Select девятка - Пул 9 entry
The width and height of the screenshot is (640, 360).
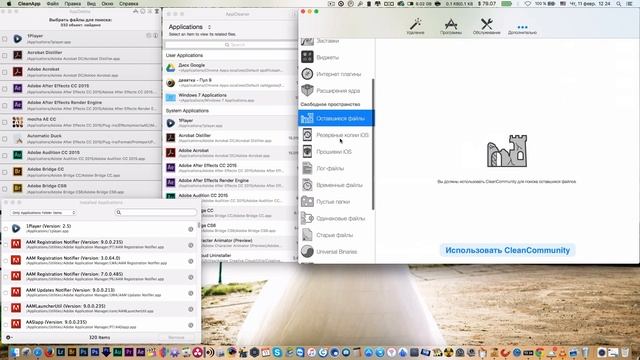pos(231,82)
